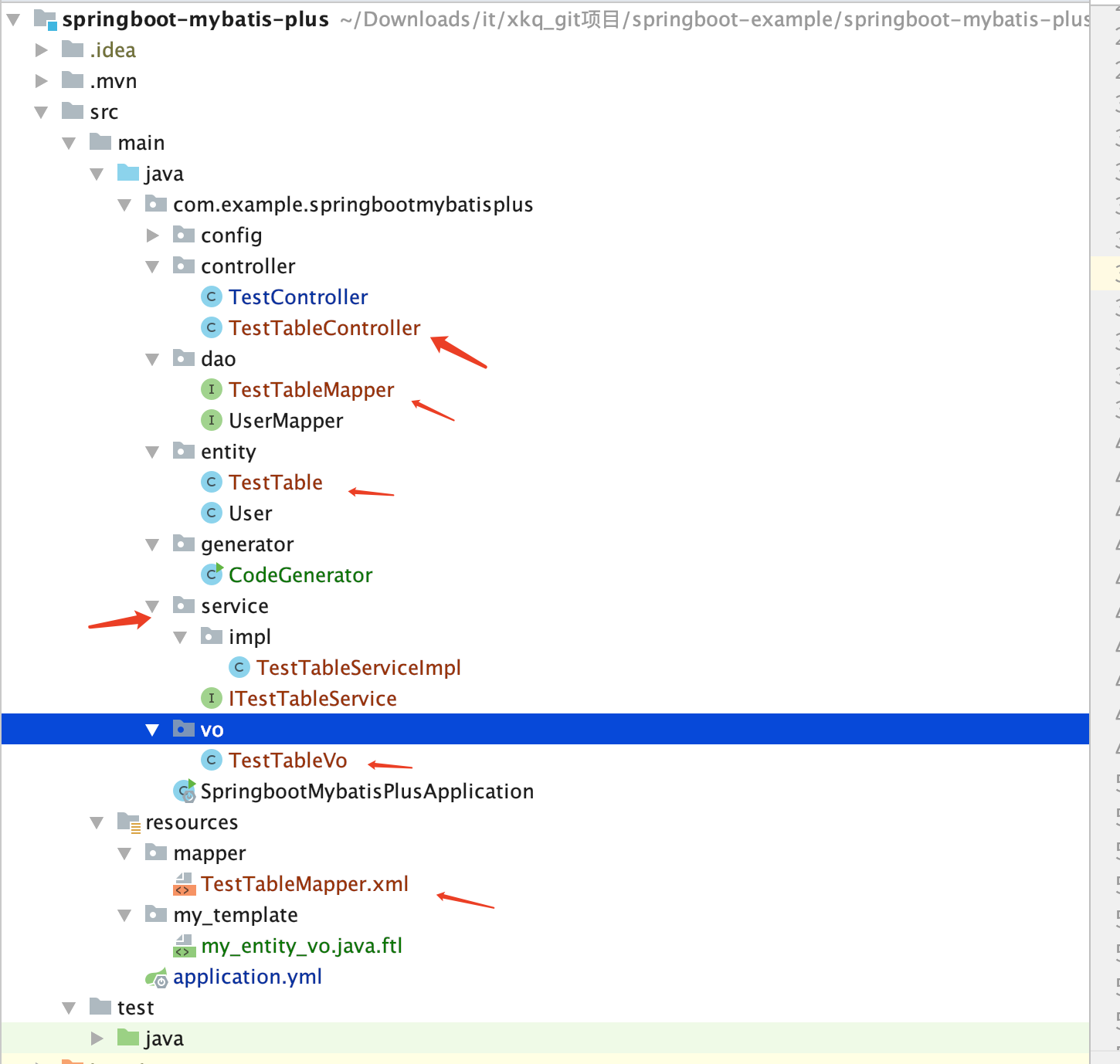1120x1064 pixels.
Task: Click the mapper folder icon under resources
Action: 156,852
